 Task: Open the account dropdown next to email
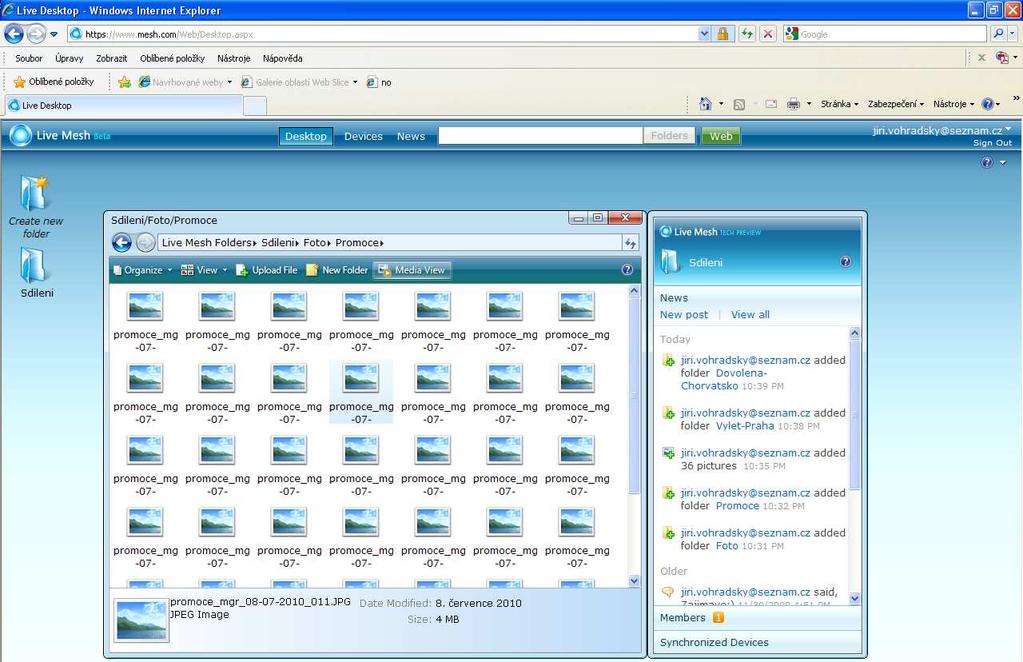click(1008, 129)
